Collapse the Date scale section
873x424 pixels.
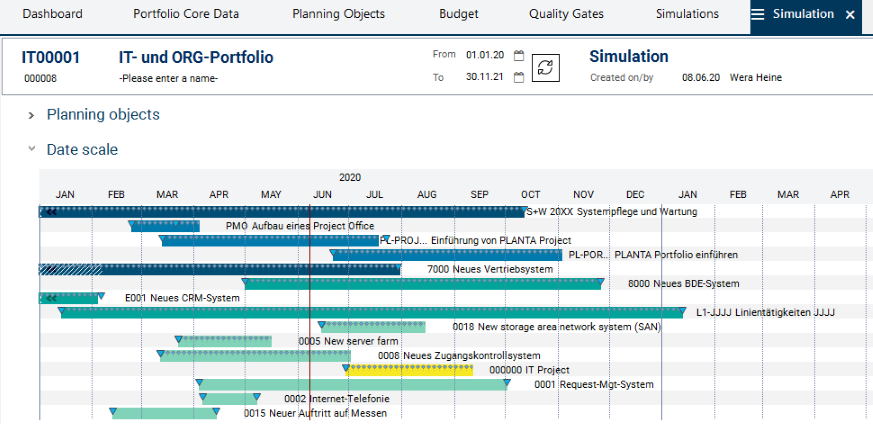[32, 150]
